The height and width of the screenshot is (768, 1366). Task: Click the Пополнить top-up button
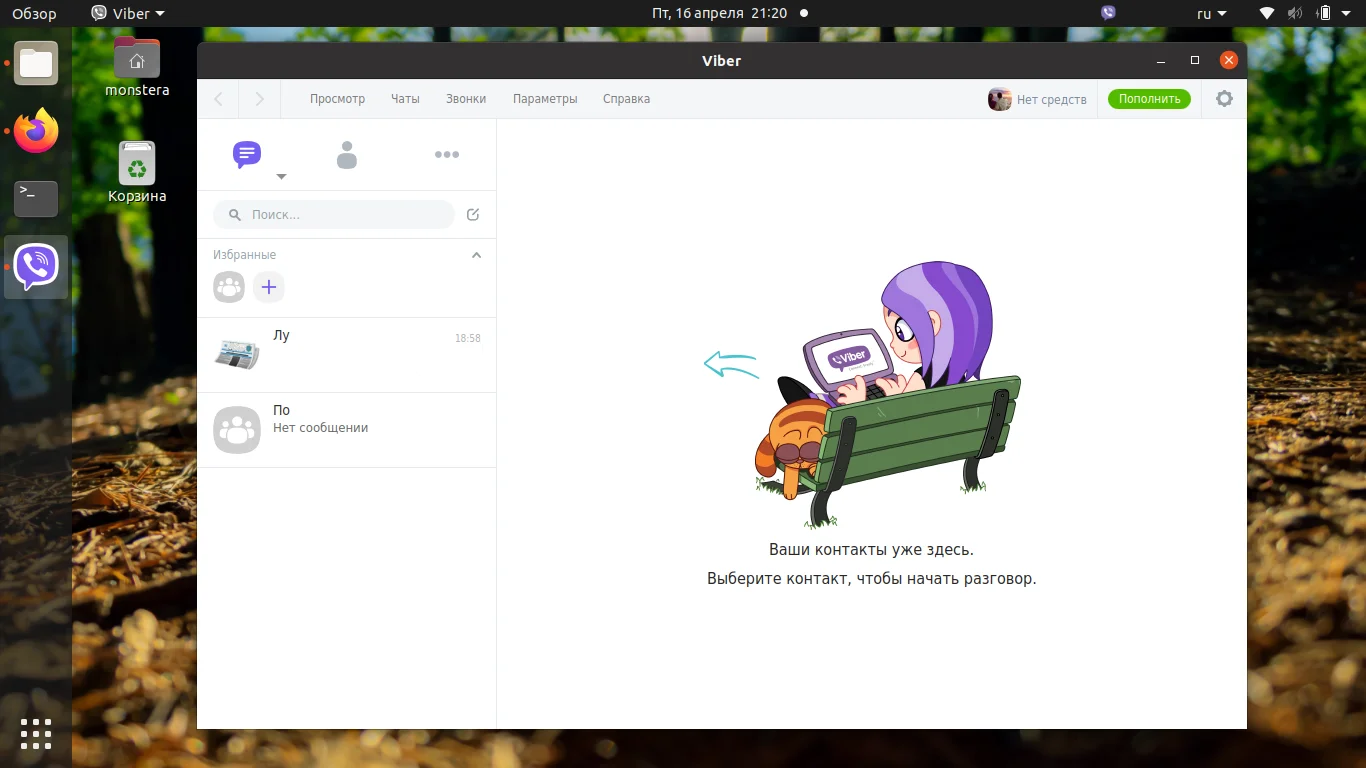point(1149,99)
